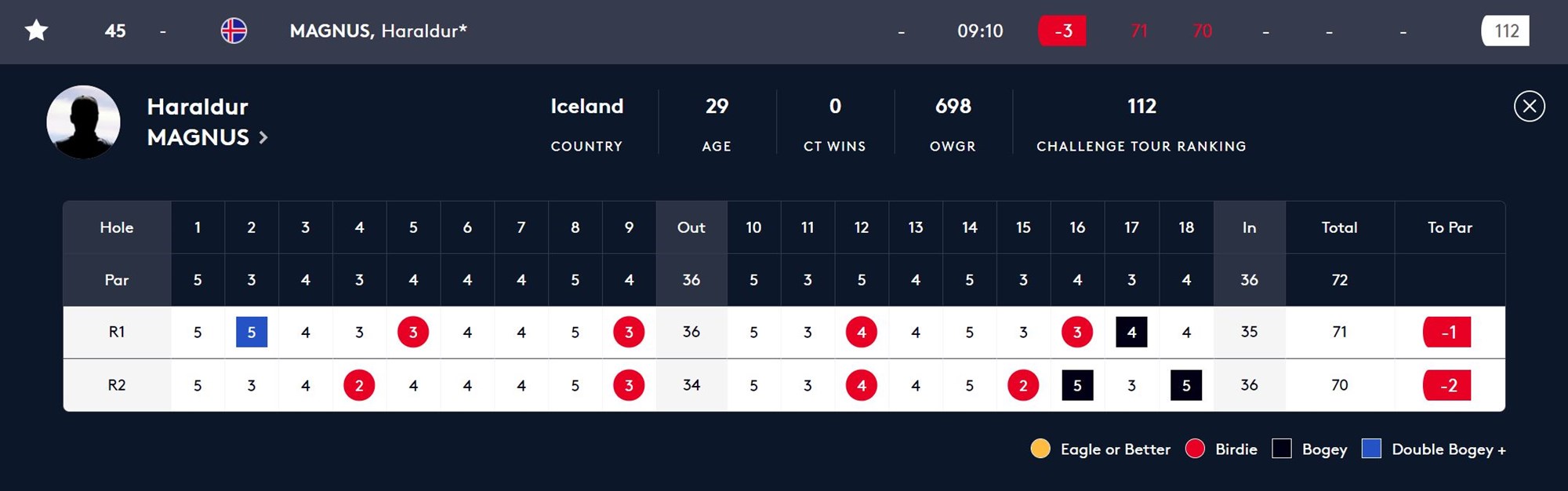Screen dimensions: 1568x491
Task: Click the 112 ranking badge
Action: tap(1505, 31)
